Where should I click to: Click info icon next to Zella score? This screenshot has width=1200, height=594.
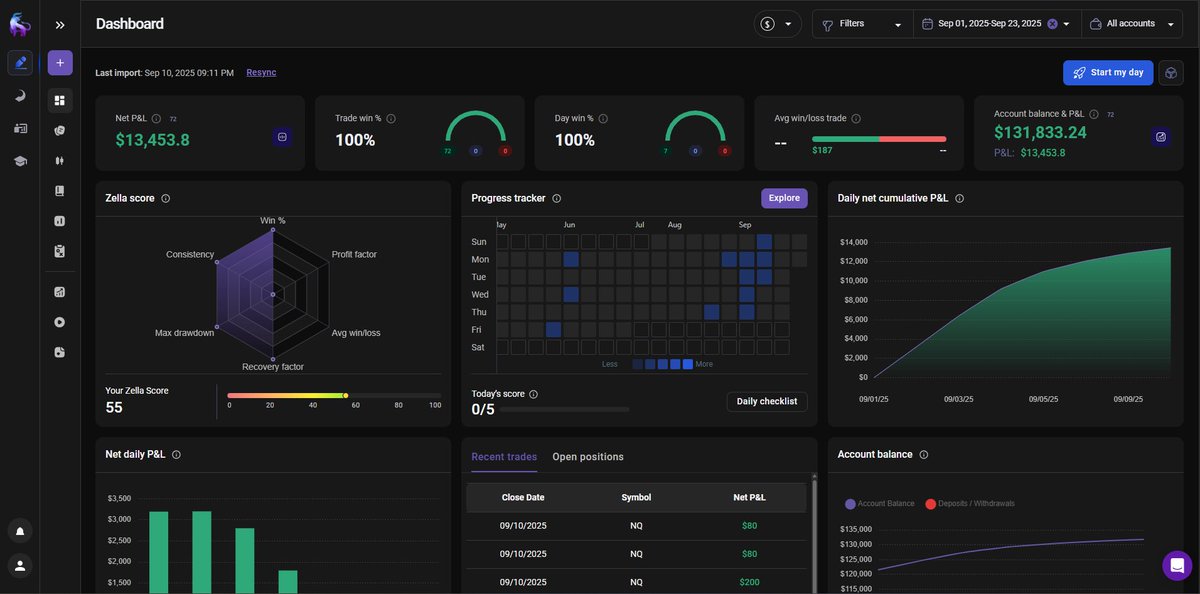click(x=166, y=198)
